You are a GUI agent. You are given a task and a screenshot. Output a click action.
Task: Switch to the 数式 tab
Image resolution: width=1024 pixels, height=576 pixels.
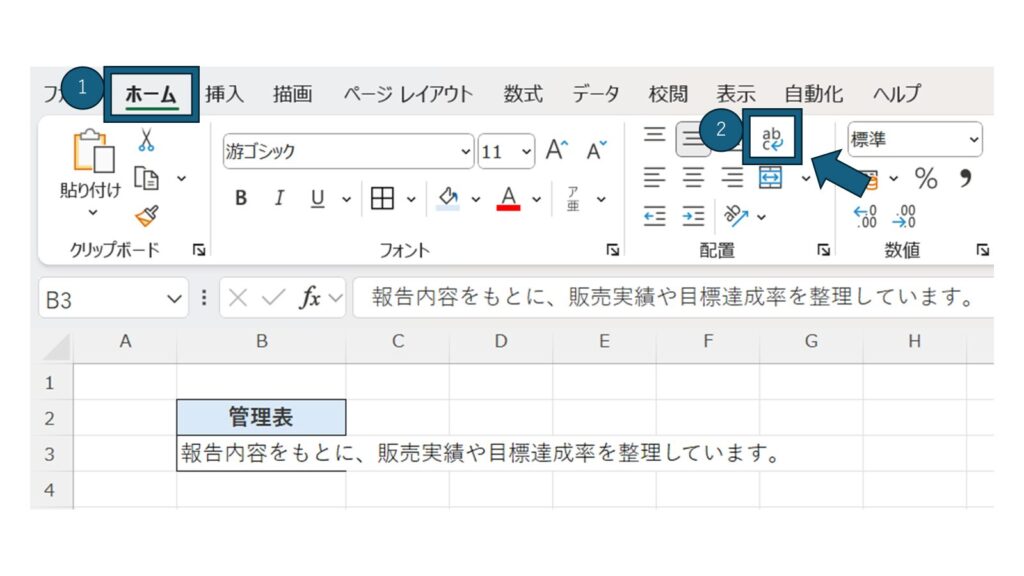pyautogui.click(x=523, y=94)
